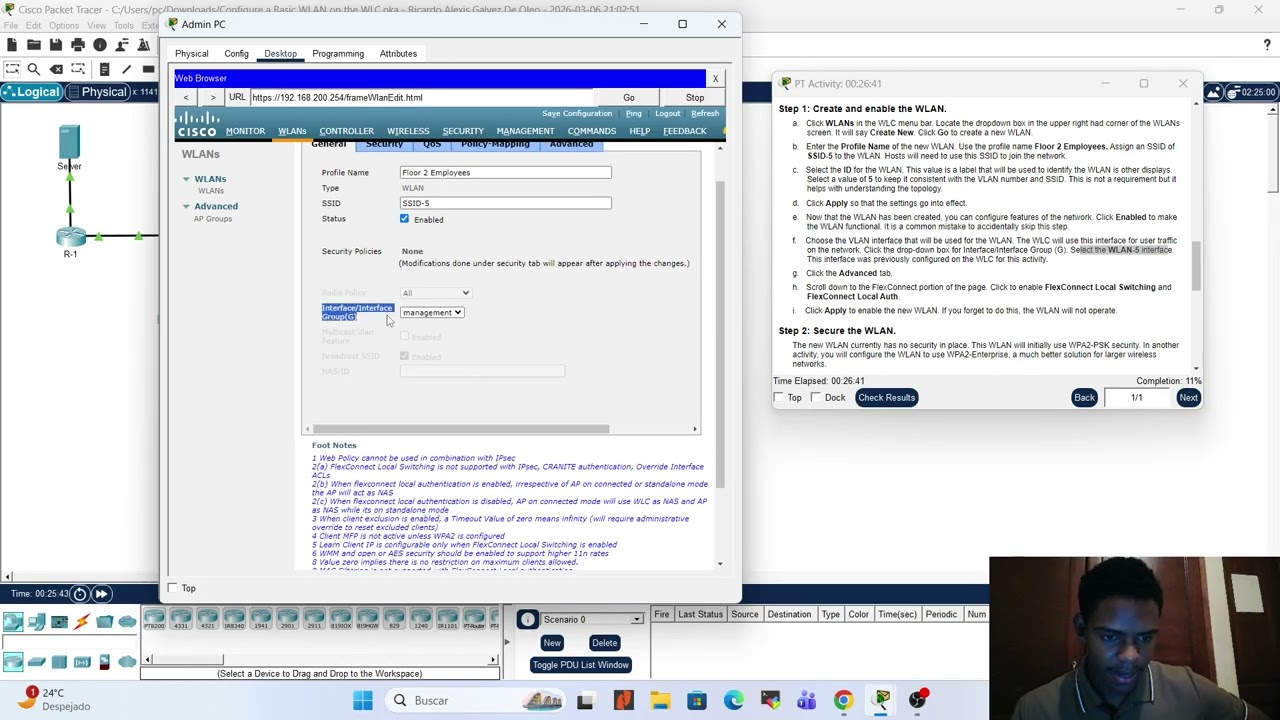Open the WIRELESS menu in WLC page
1280x720 pixels.
pyautogui.click(x=408, y=131)
